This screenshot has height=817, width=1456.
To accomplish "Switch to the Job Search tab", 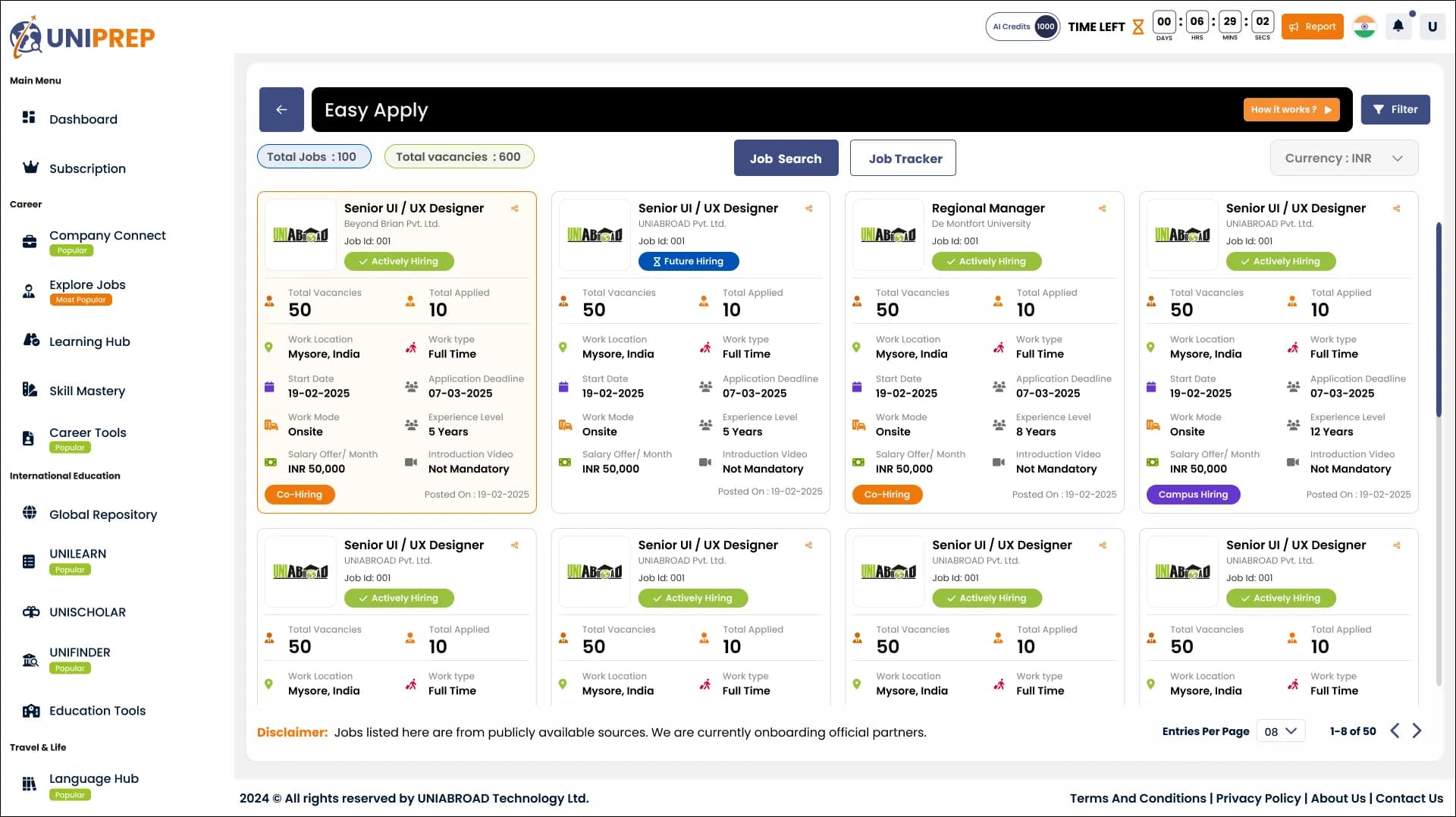I will [x=786, y=159].
